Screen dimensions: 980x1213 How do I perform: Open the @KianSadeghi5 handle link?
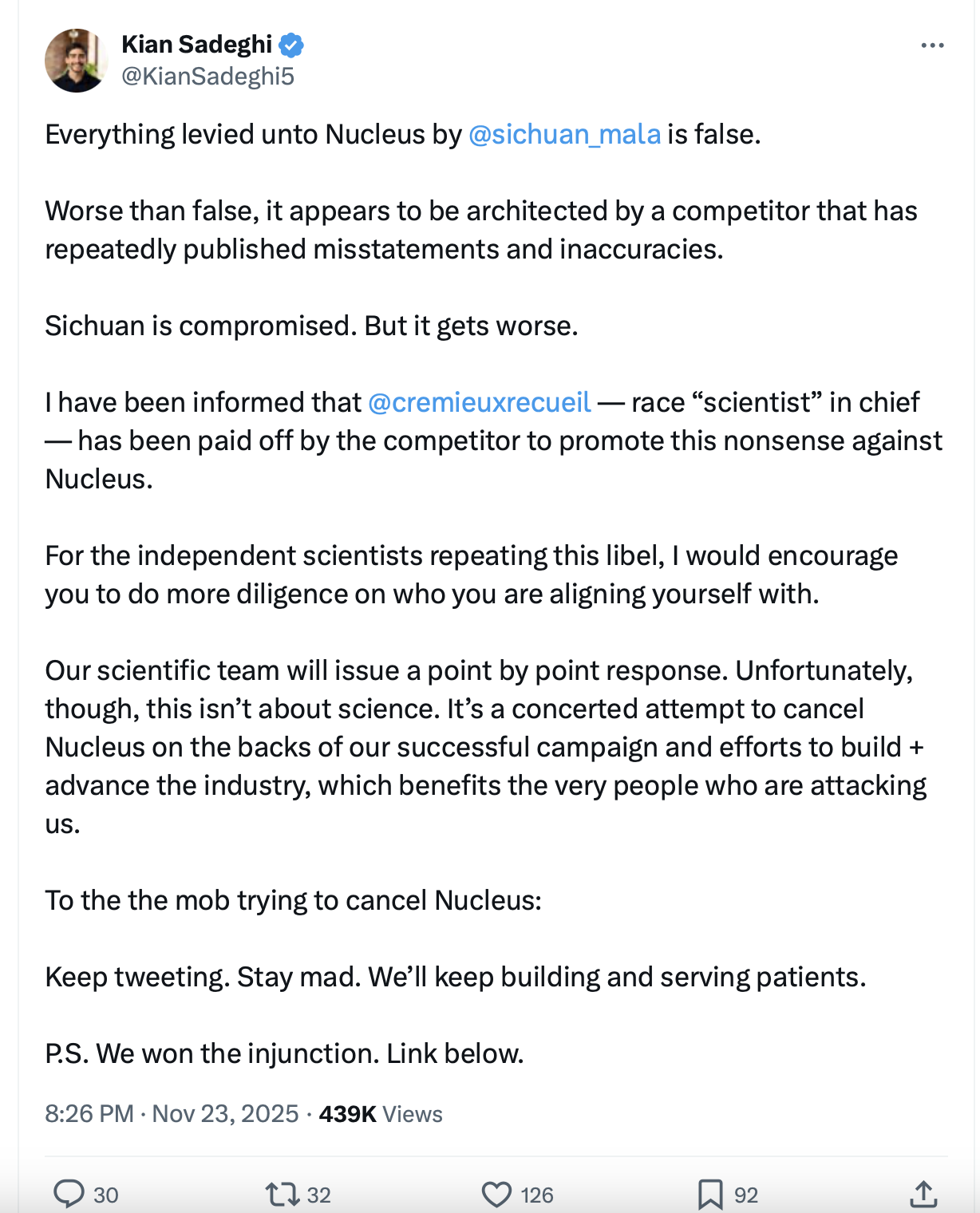pos(207,77)
